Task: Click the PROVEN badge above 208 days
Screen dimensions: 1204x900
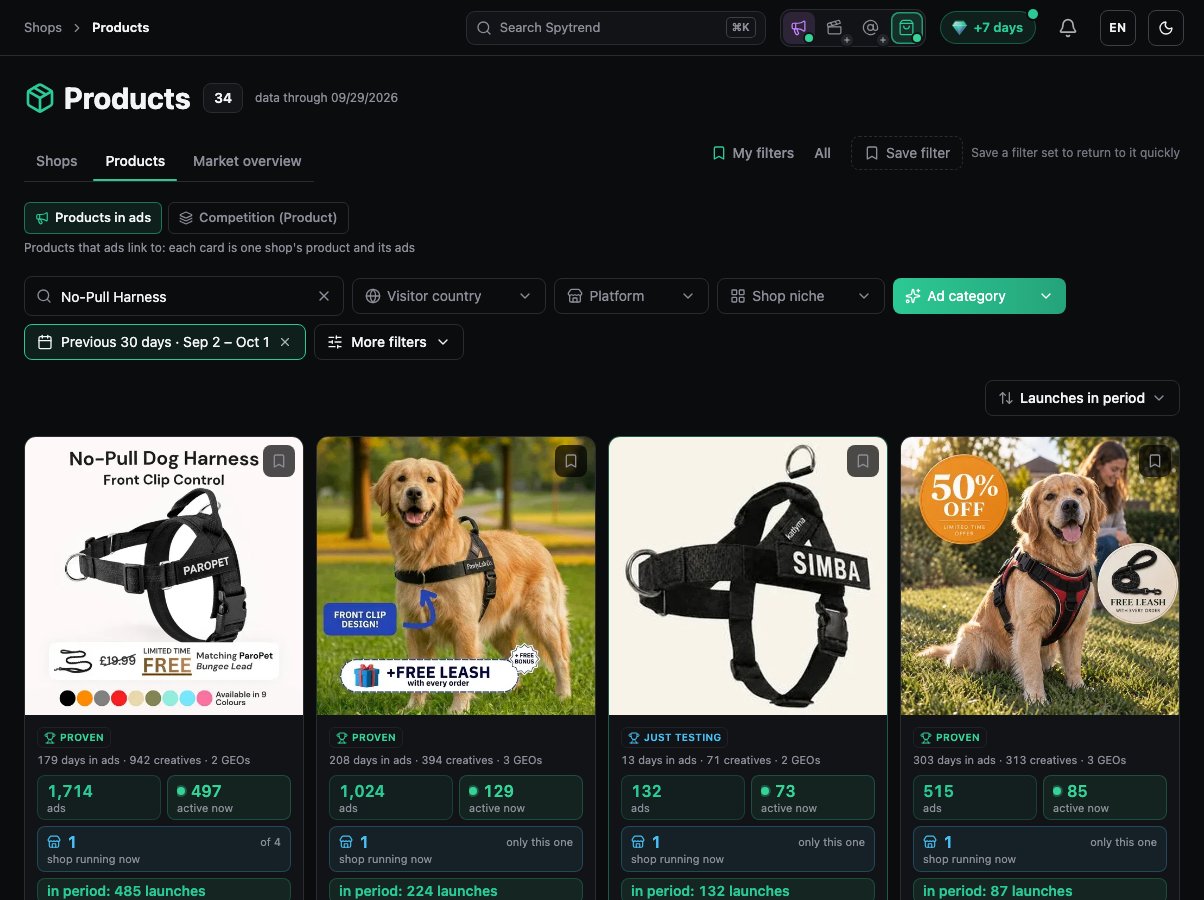Action: [366, 737]
